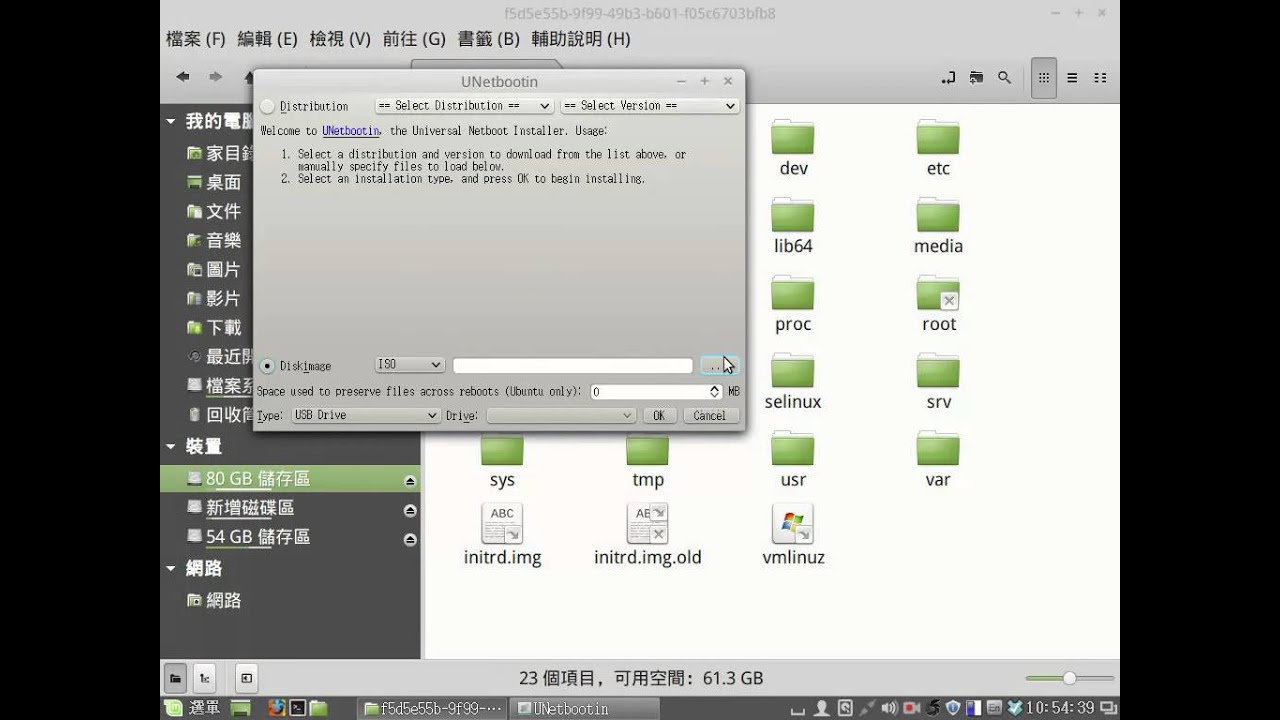Follow the UNetbootin hyperlink
Viewport: 1280px width, 720px height.
coord(351,131)
